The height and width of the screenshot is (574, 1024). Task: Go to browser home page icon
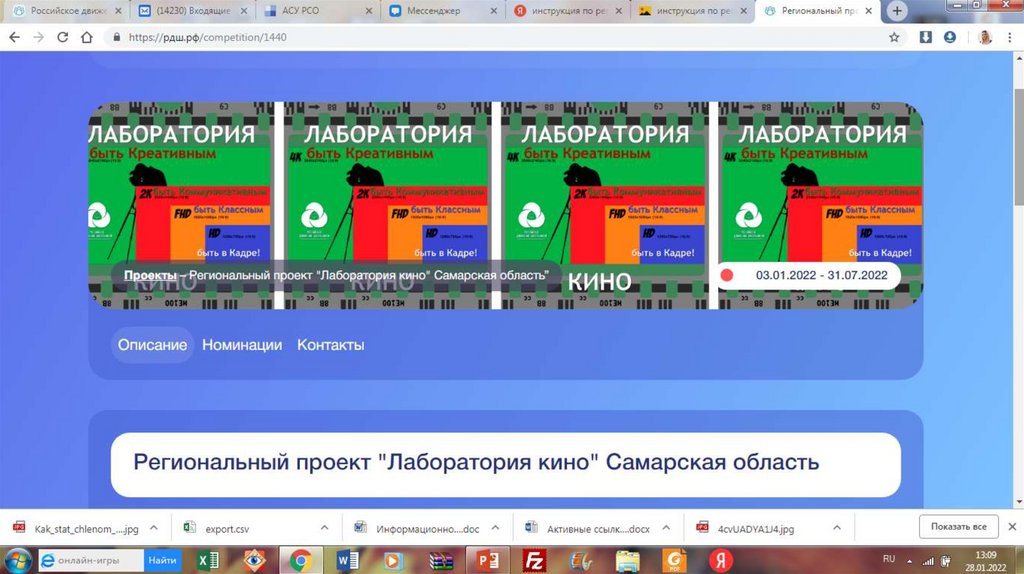tap(87, 36)
